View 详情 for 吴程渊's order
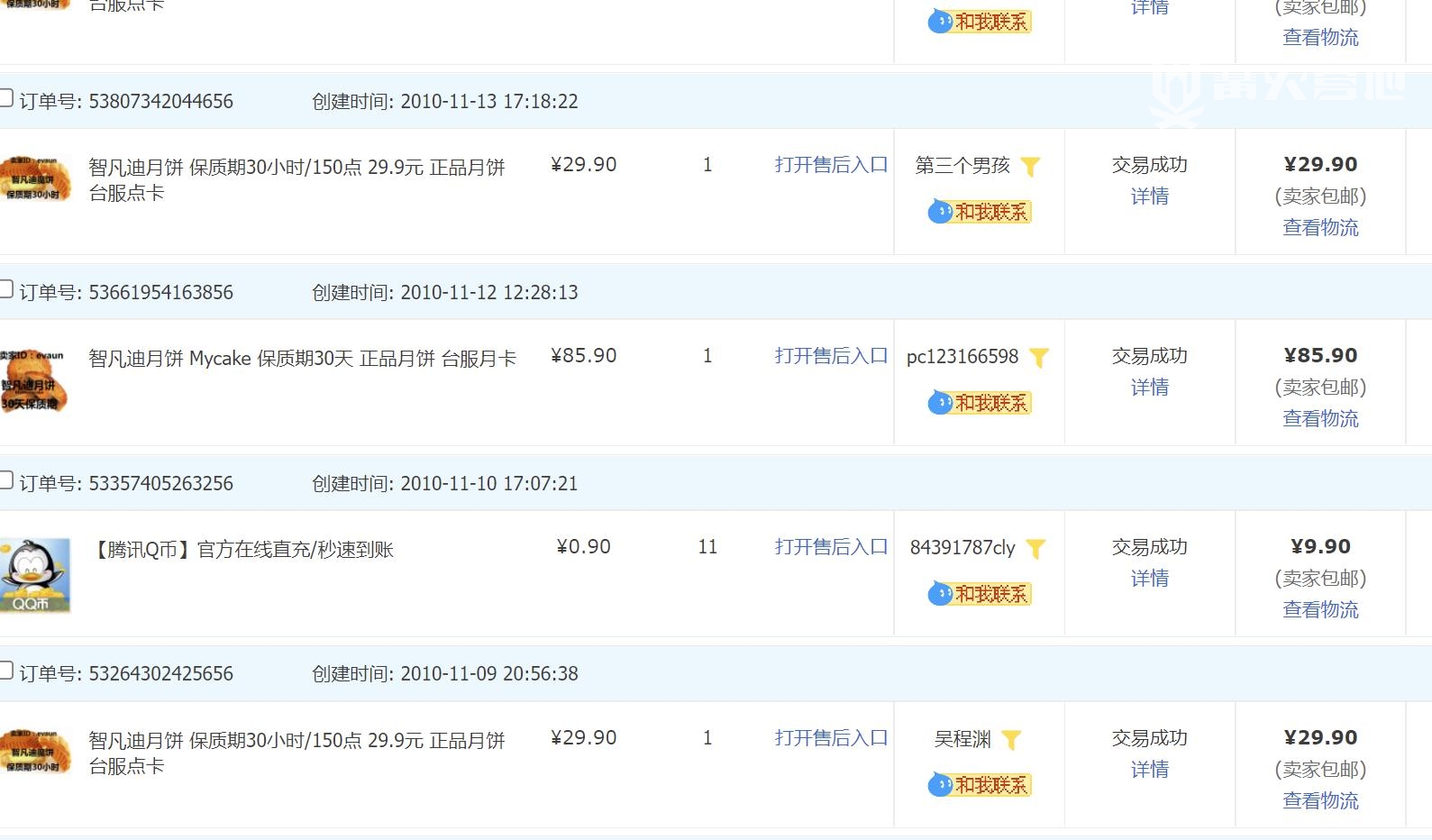1432x840 pixels. point(1149,770)
